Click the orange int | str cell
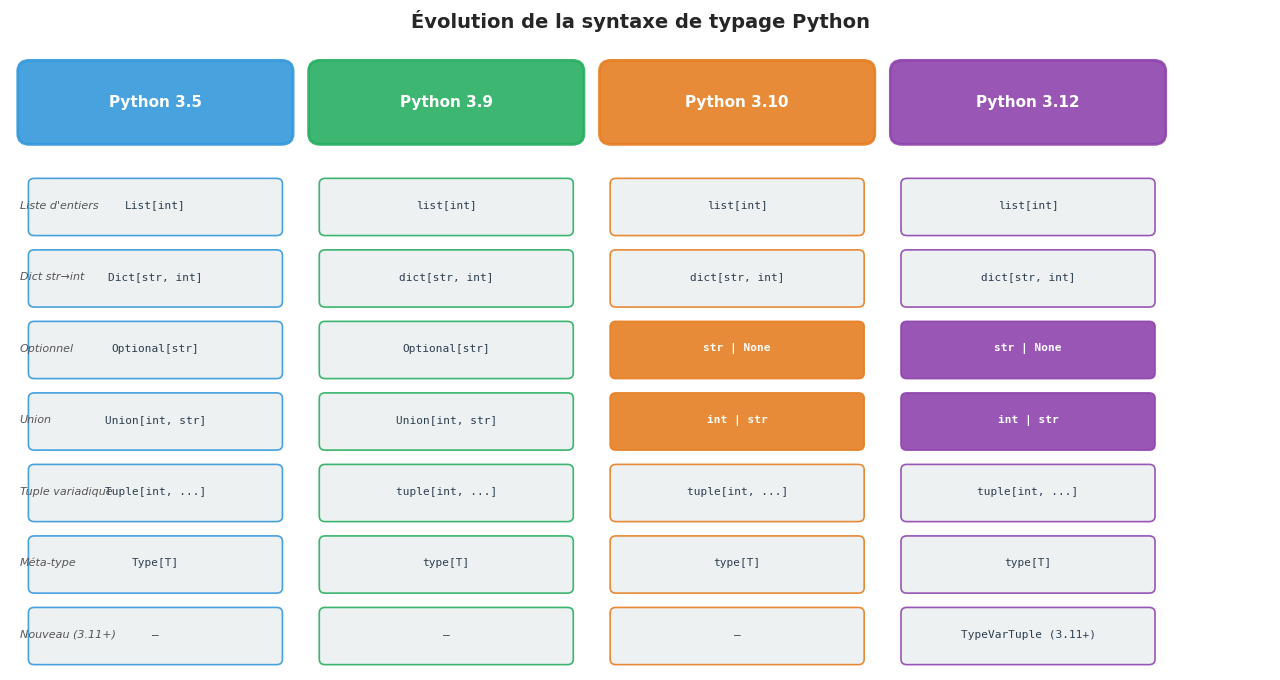This screenshot has width=1280, height=680. (x=737, y=421)
